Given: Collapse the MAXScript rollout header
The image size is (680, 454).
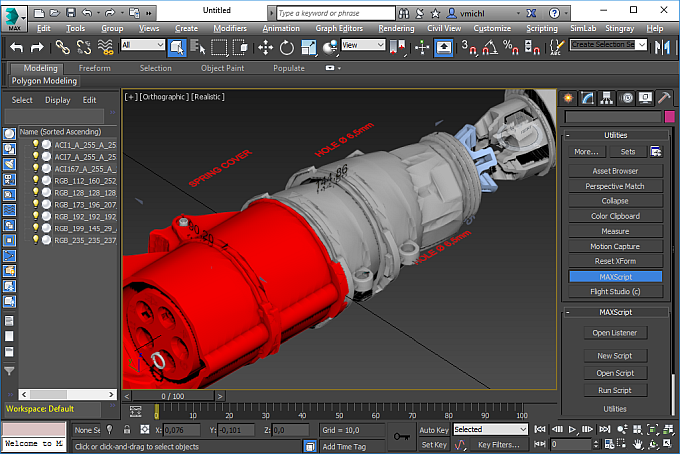Looking at the screenshot, I should (615, 312).
